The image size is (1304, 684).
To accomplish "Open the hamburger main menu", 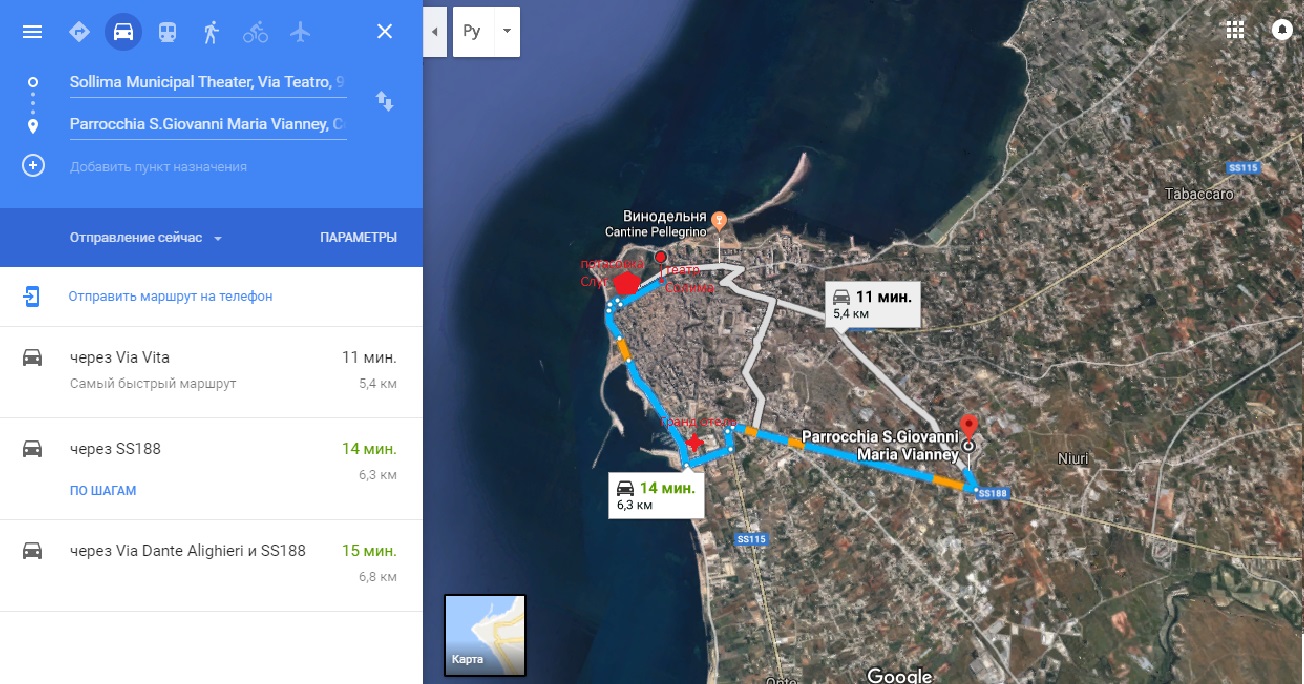I will (x=32, y=31).
